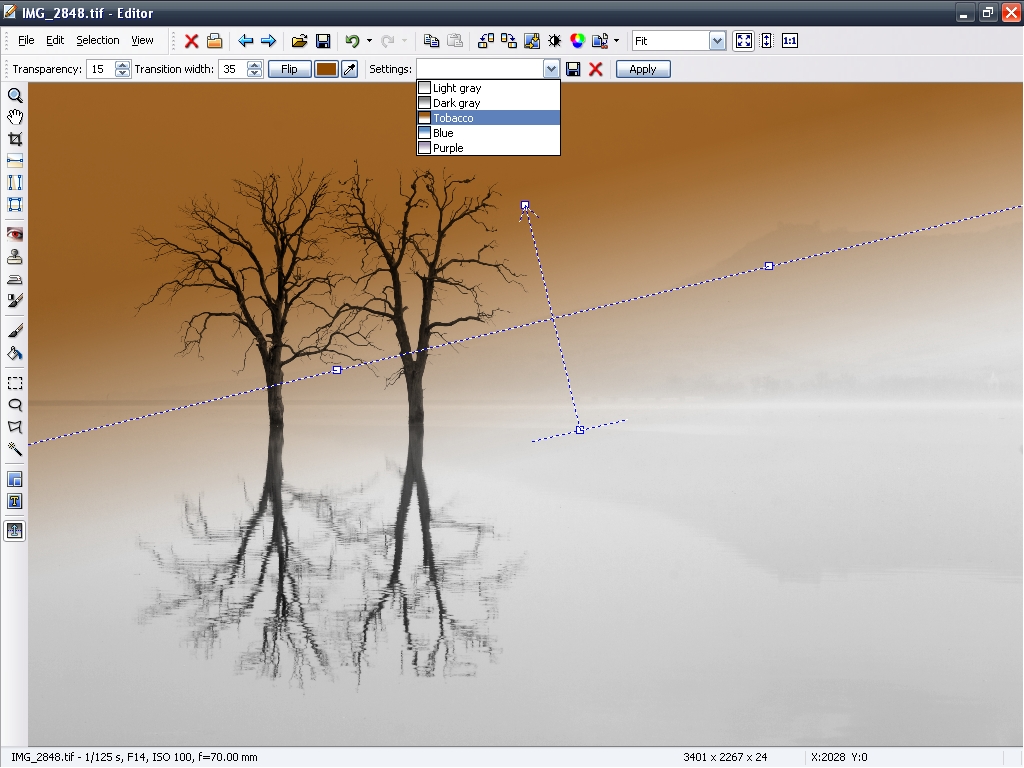Image resolution: width=1024 pixels, height=768 pixels.
Task: Choose the Red-eye removal tool
Action: pos(15,233)
